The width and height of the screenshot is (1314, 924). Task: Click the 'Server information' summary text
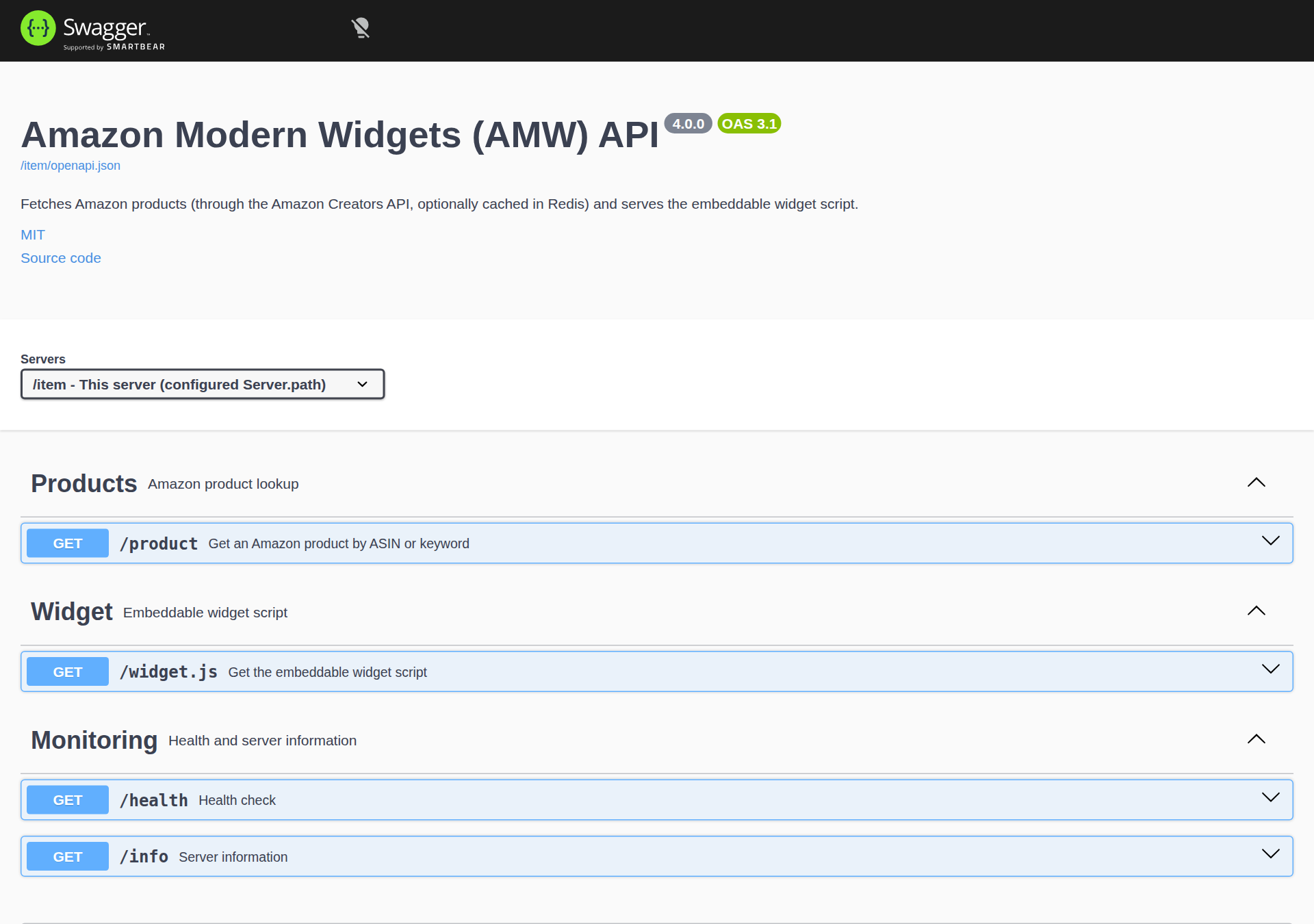coord(233,857)
